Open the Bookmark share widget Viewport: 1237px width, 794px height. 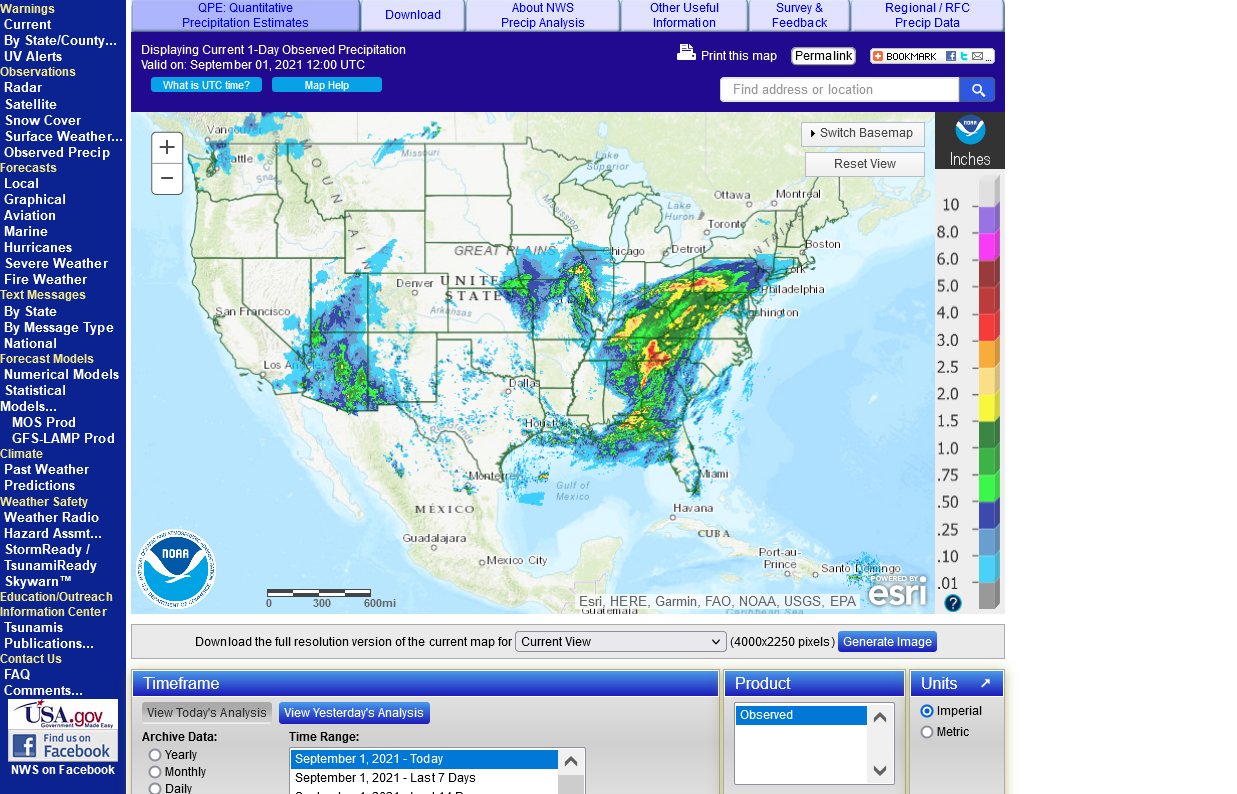(932, 56)
